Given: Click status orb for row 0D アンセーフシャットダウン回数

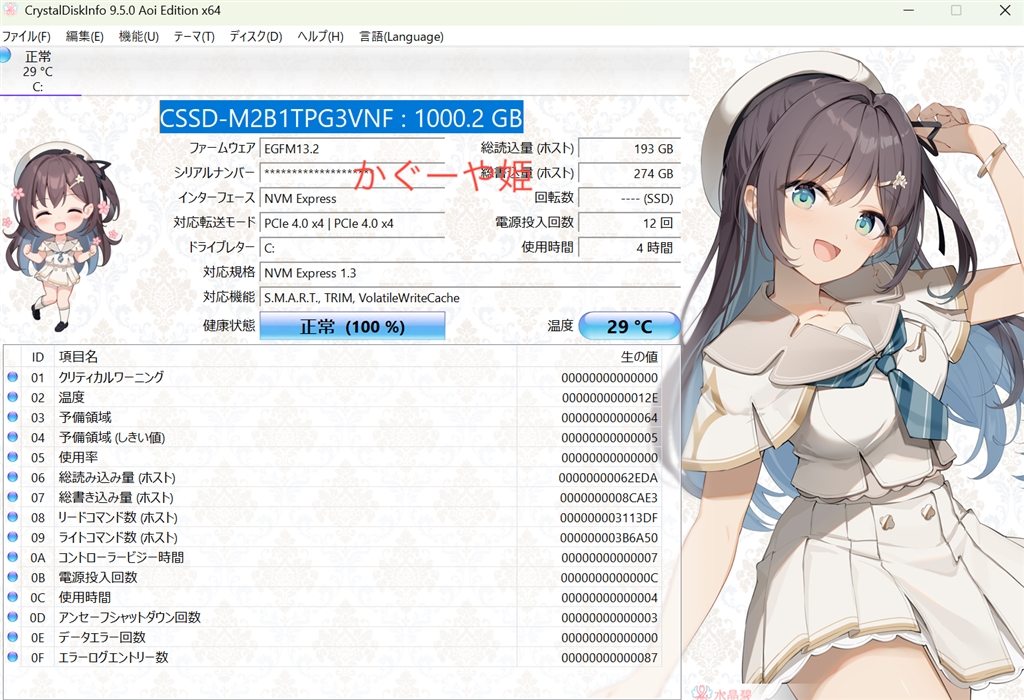Looking at the screenshot, I should point(12,617).
